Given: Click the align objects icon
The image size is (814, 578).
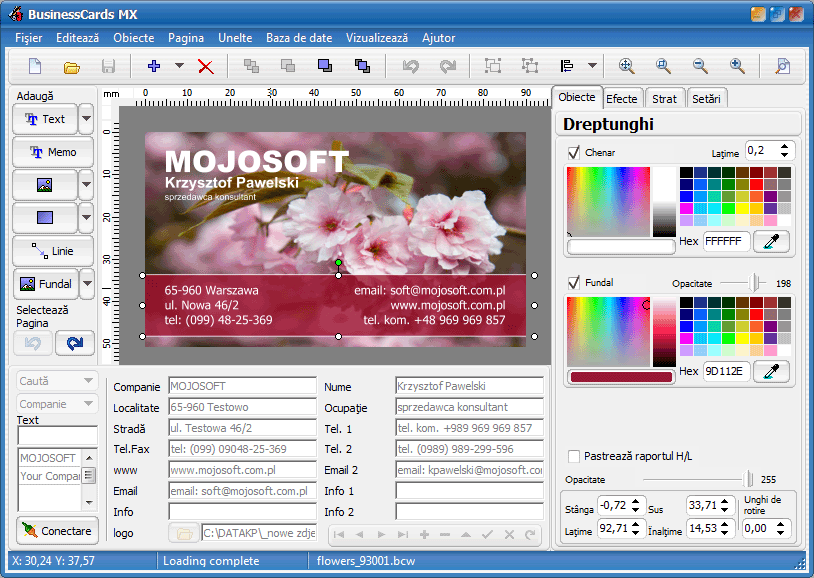Looking at the screenshot, I should point(566,66).
